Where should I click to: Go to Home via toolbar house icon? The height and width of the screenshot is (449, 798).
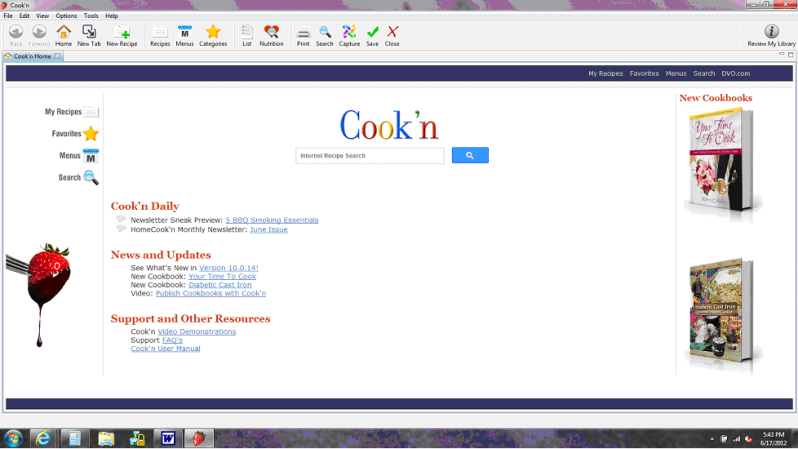pyautogui.click(x=64, y=35)
